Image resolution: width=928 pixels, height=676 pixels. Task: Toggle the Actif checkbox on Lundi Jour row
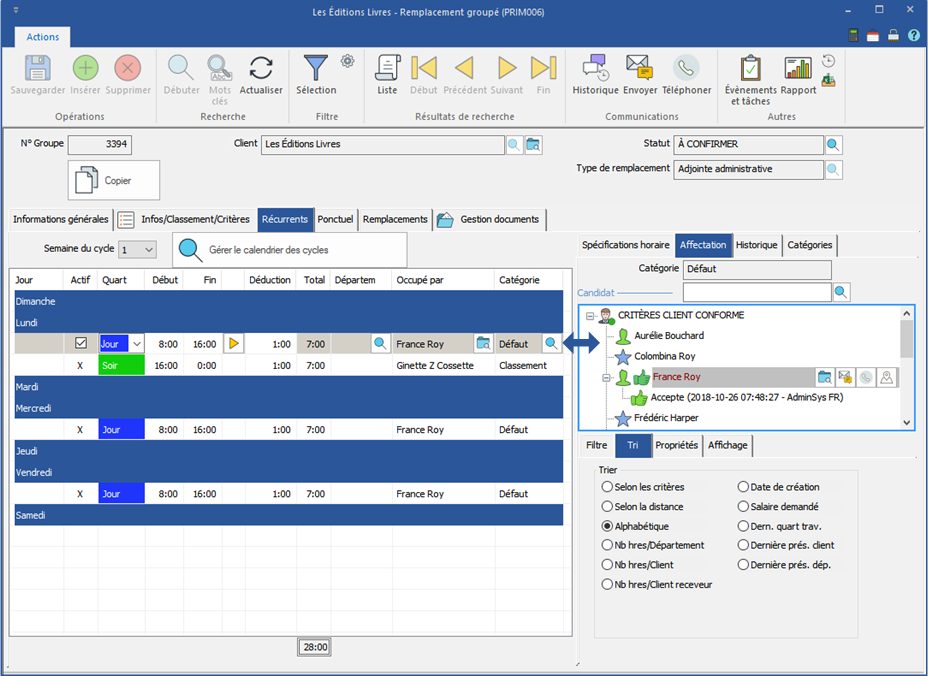tap(80, 343)
